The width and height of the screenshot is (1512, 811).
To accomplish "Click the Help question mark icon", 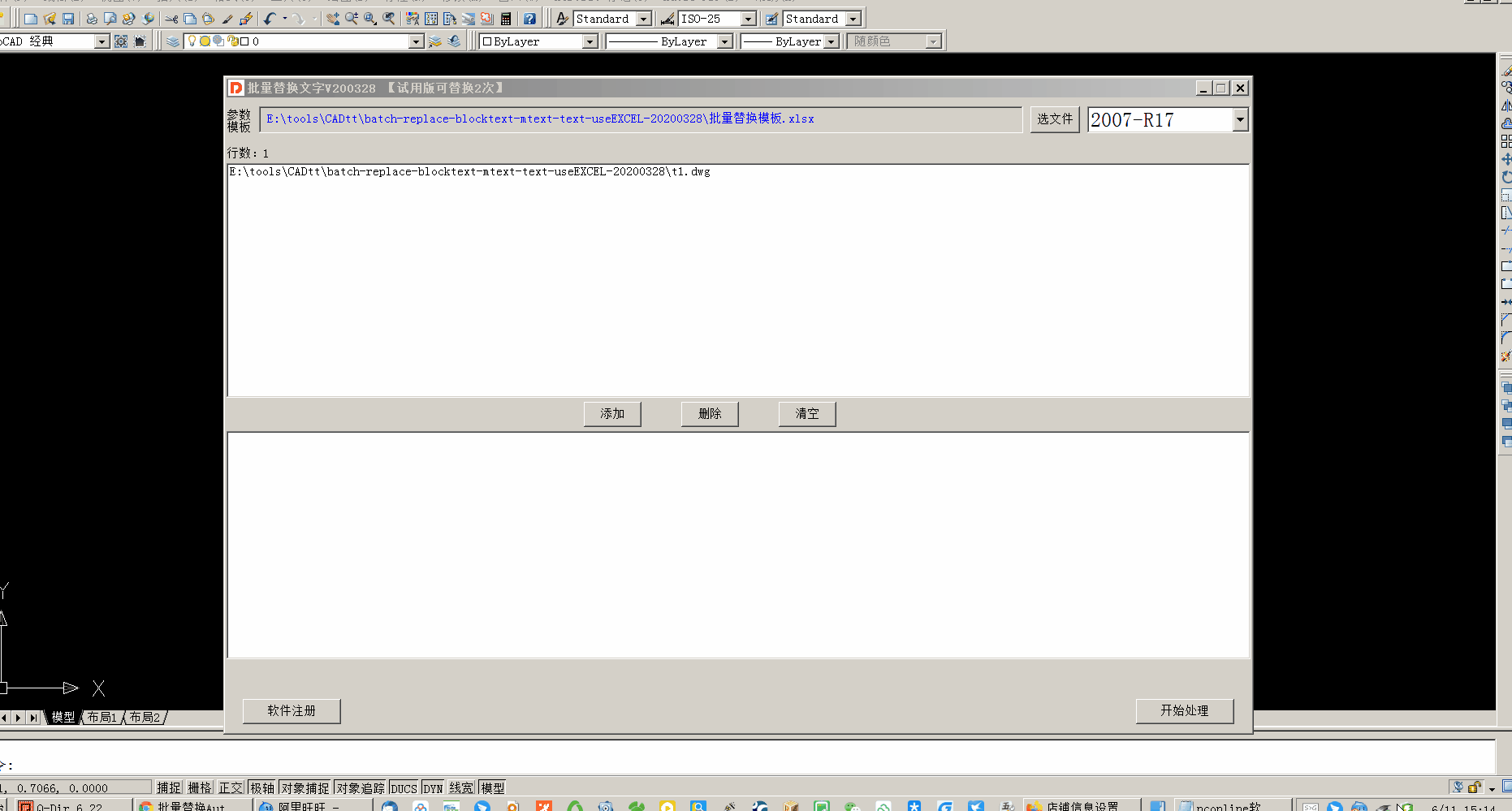I will pyautogui.click(x=529, y=19).
